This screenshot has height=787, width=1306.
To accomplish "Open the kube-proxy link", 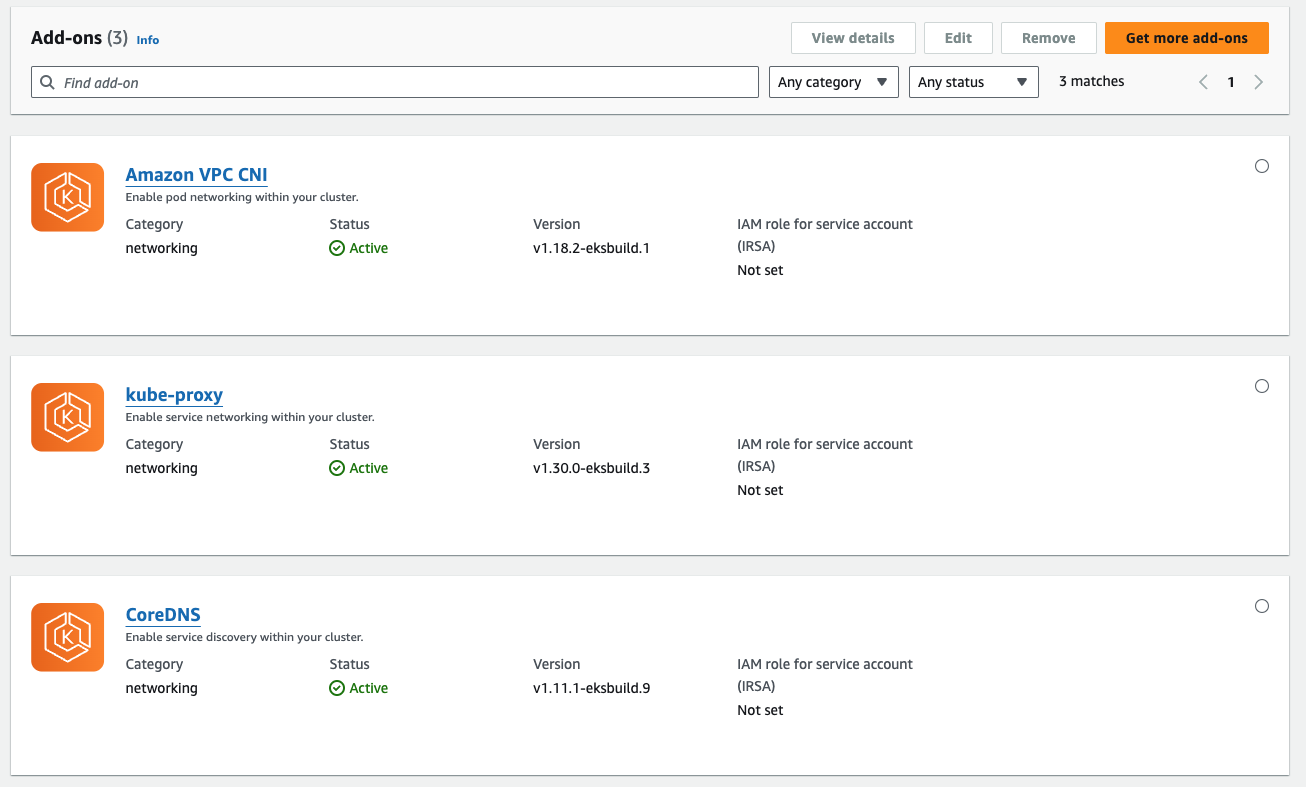I will 174,395.
